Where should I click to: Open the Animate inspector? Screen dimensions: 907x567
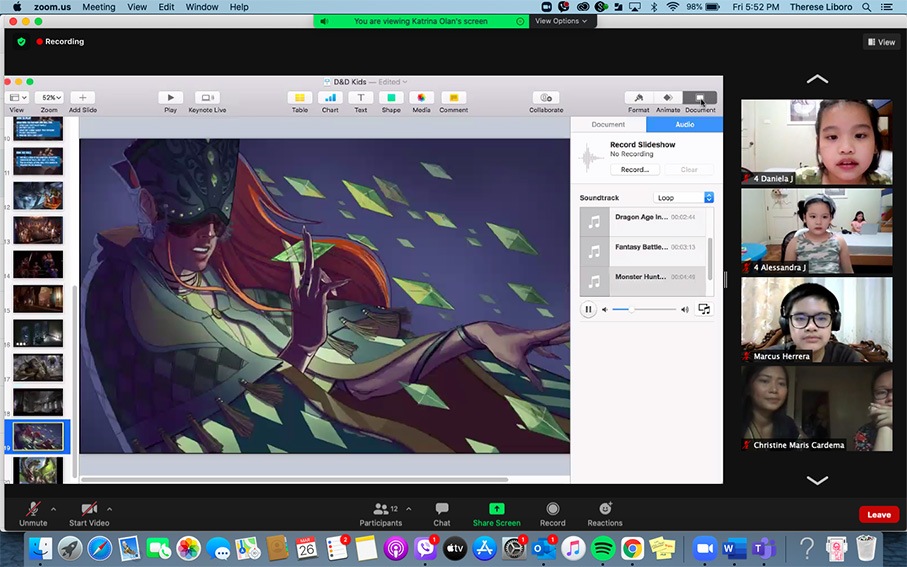[x=668, y=98]
